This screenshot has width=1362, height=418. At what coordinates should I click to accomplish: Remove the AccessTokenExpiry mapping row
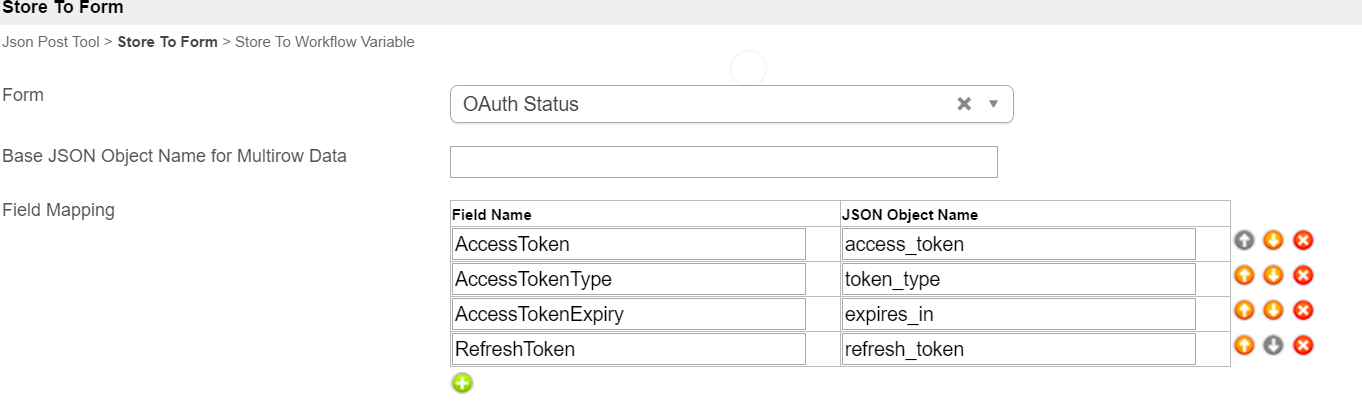tap(1303, 310)
